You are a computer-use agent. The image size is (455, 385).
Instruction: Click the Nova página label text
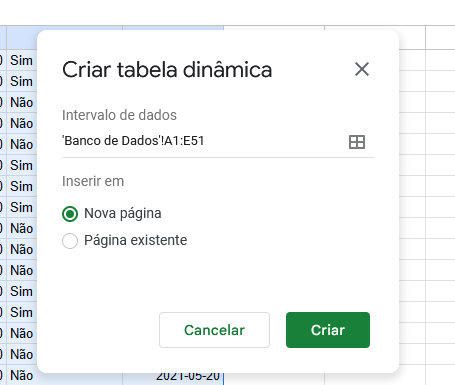click(123, 214)
